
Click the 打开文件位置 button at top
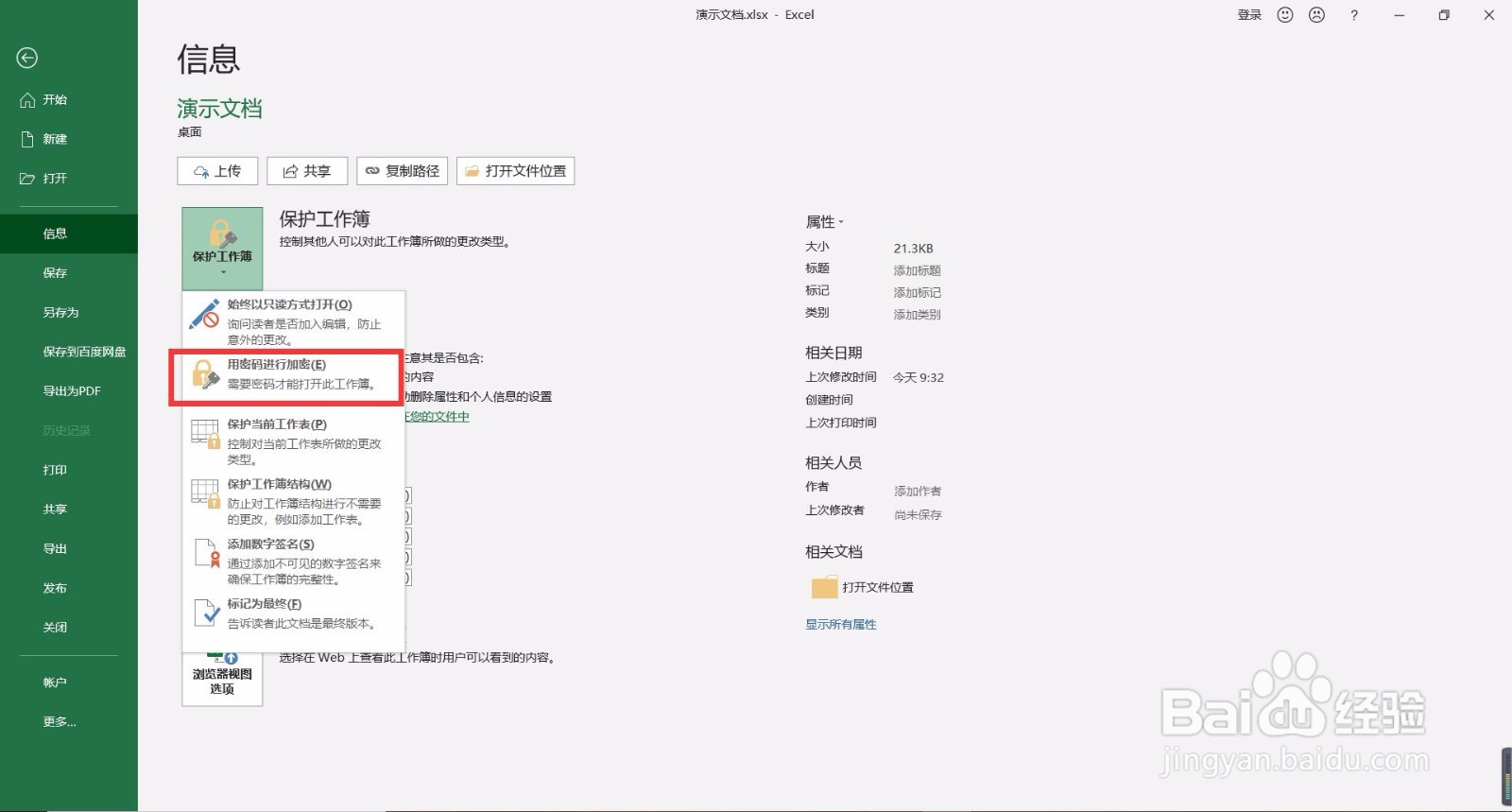coord(516,171)
